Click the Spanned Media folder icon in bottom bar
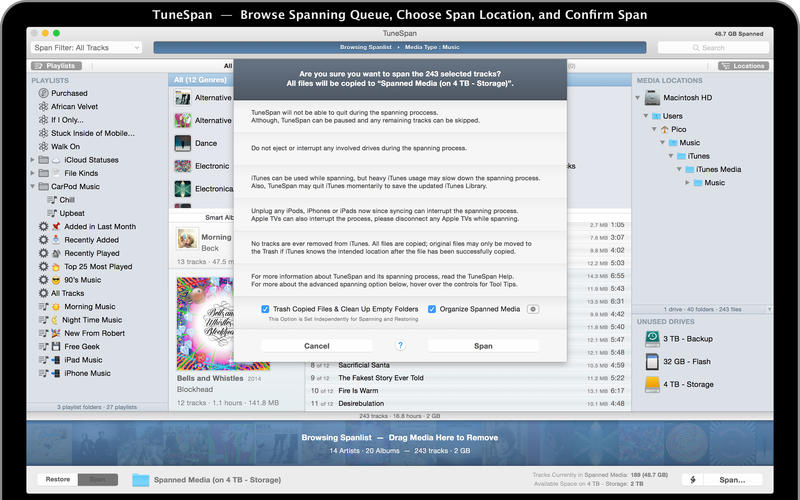 [x=141, y=480]
